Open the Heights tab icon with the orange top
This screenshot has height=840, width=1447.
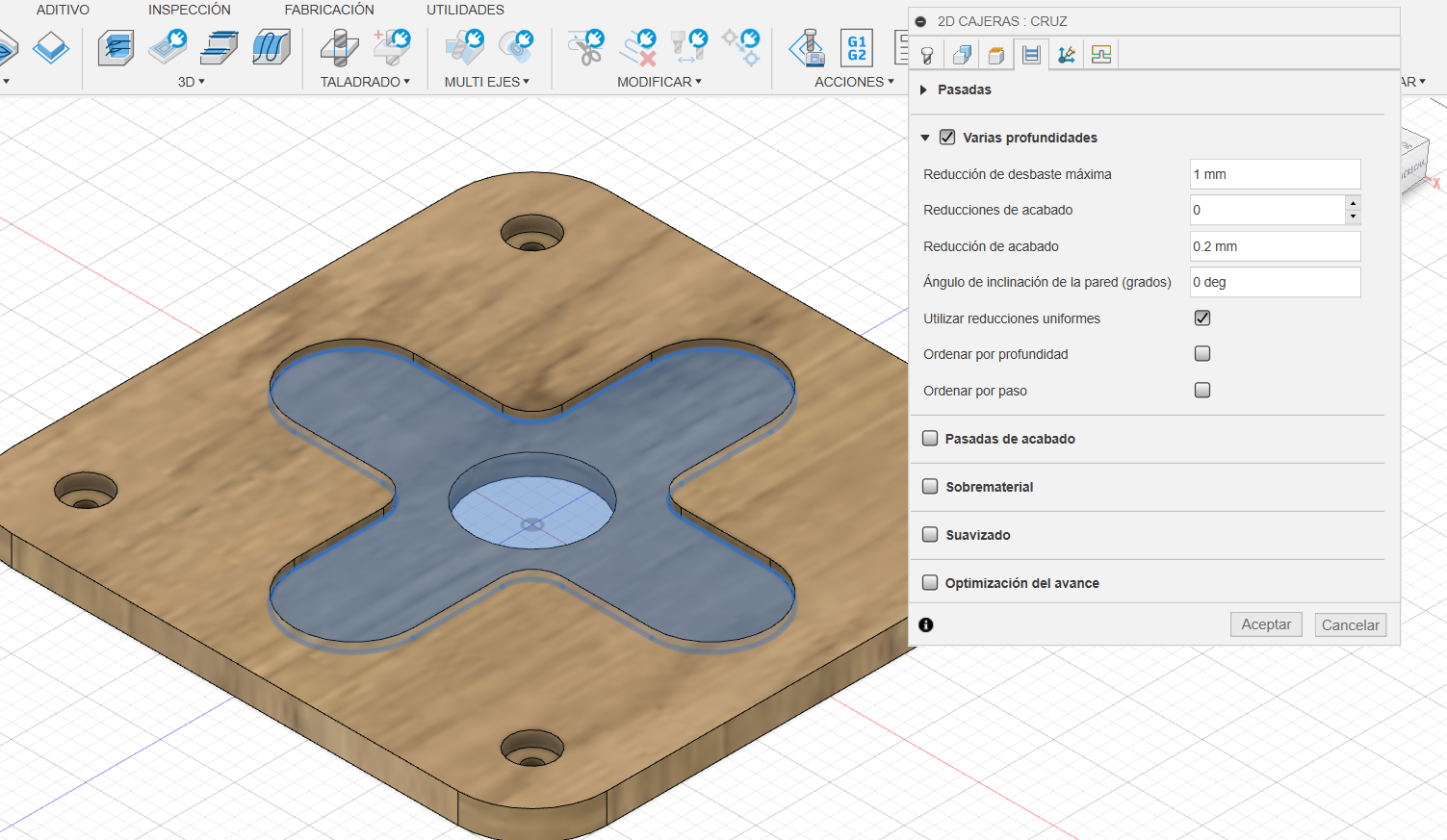pyautogui.click(x=996, y=55)
